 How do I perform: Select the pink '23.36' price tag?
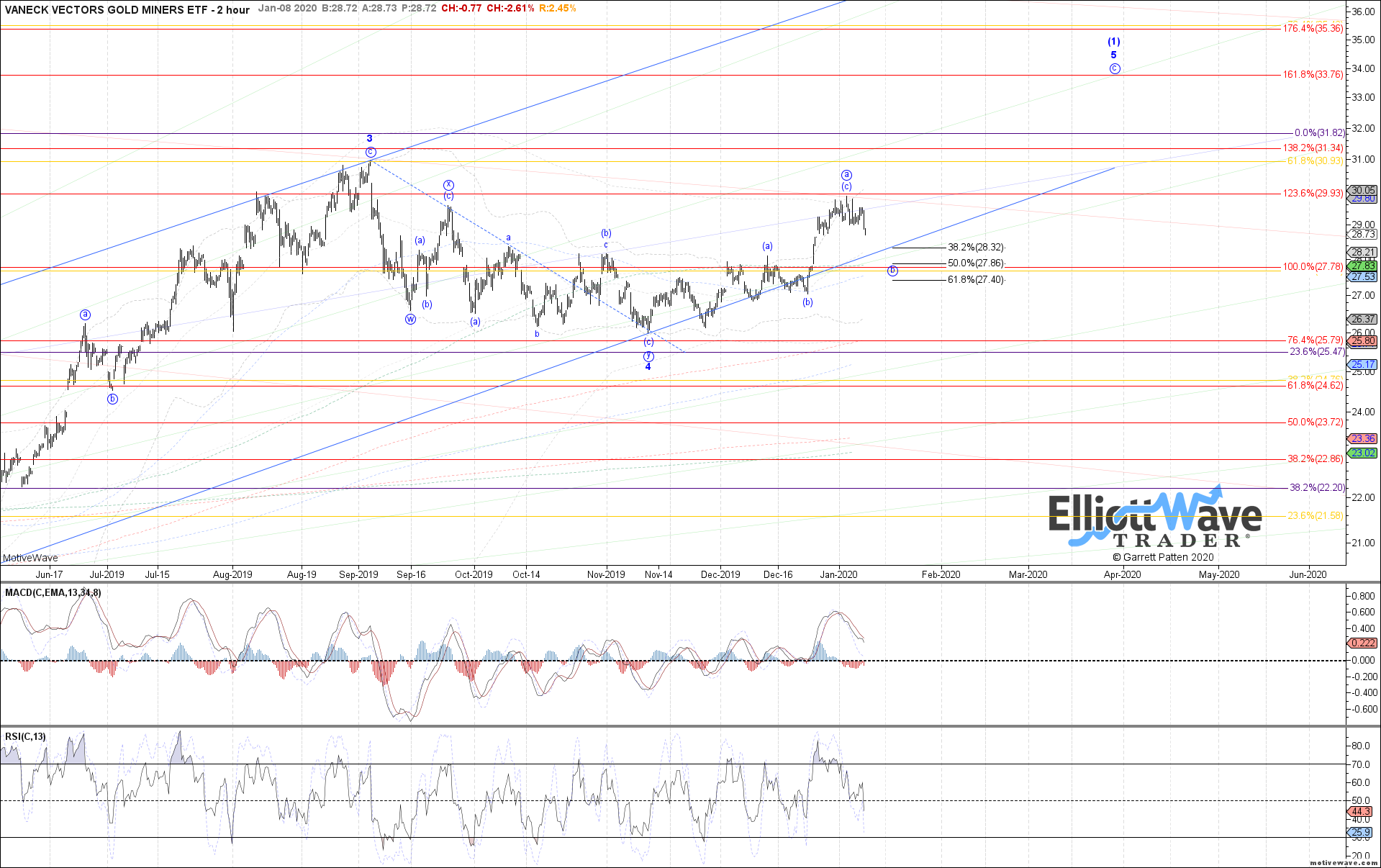(x=1363, y=438)
